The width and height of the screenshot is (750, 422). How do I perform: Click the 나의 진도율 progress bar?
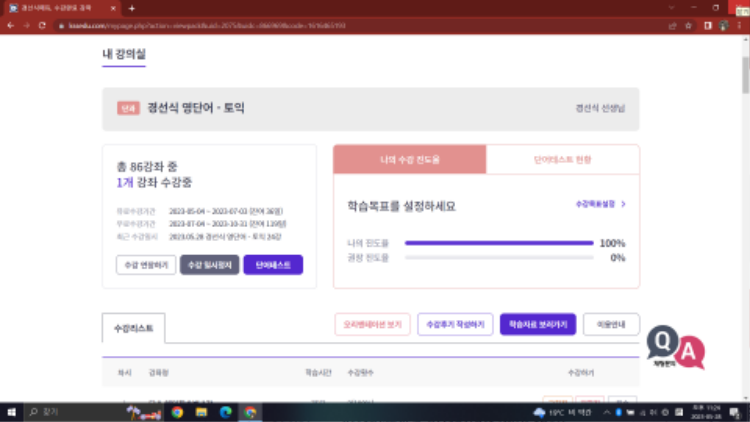pyautogui.click(x=499, y=243)
